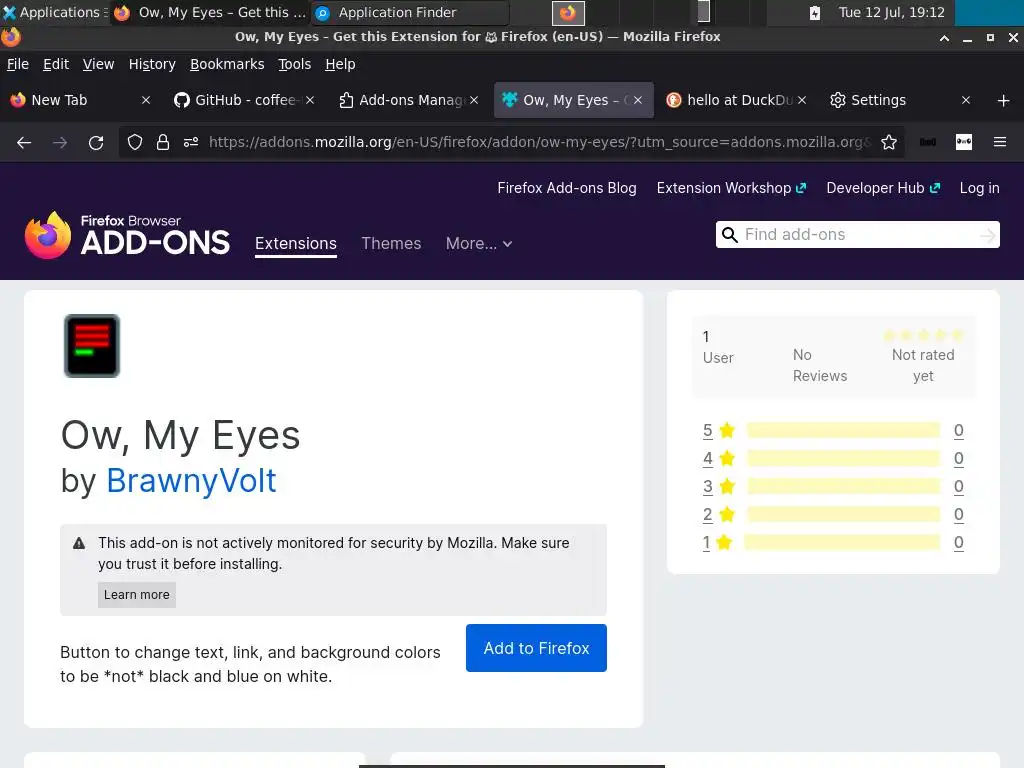This screenshot has width=1024, height=768.
Task: Click the Ow, My Eyes heading
Action: tap(180, 436)
